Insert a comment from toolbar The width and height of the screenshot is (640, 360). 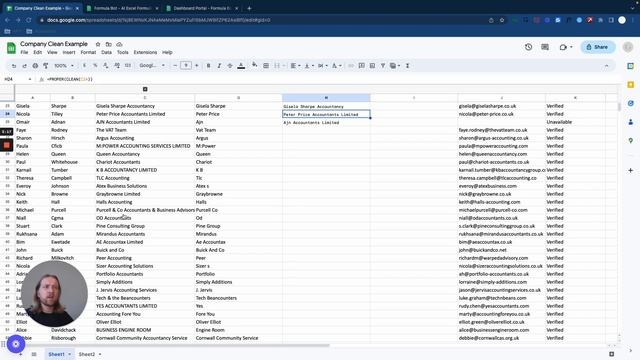362,66
